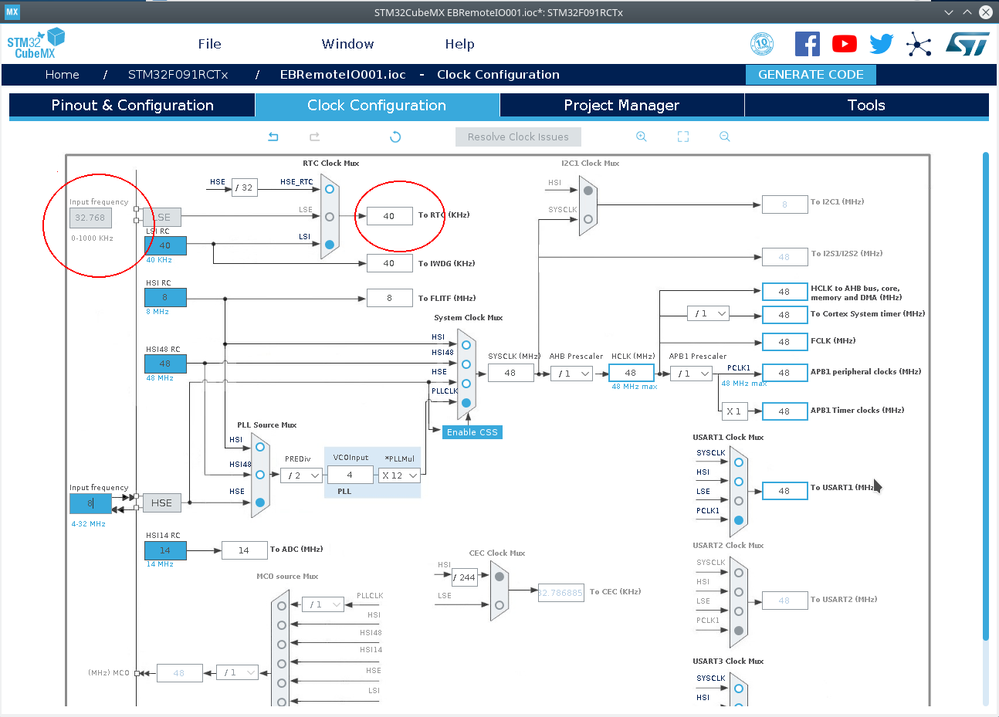This screenshot has width=999, height=717.
Task: Select PLLCLK in System Clock Mux
Action: (466, 403)
